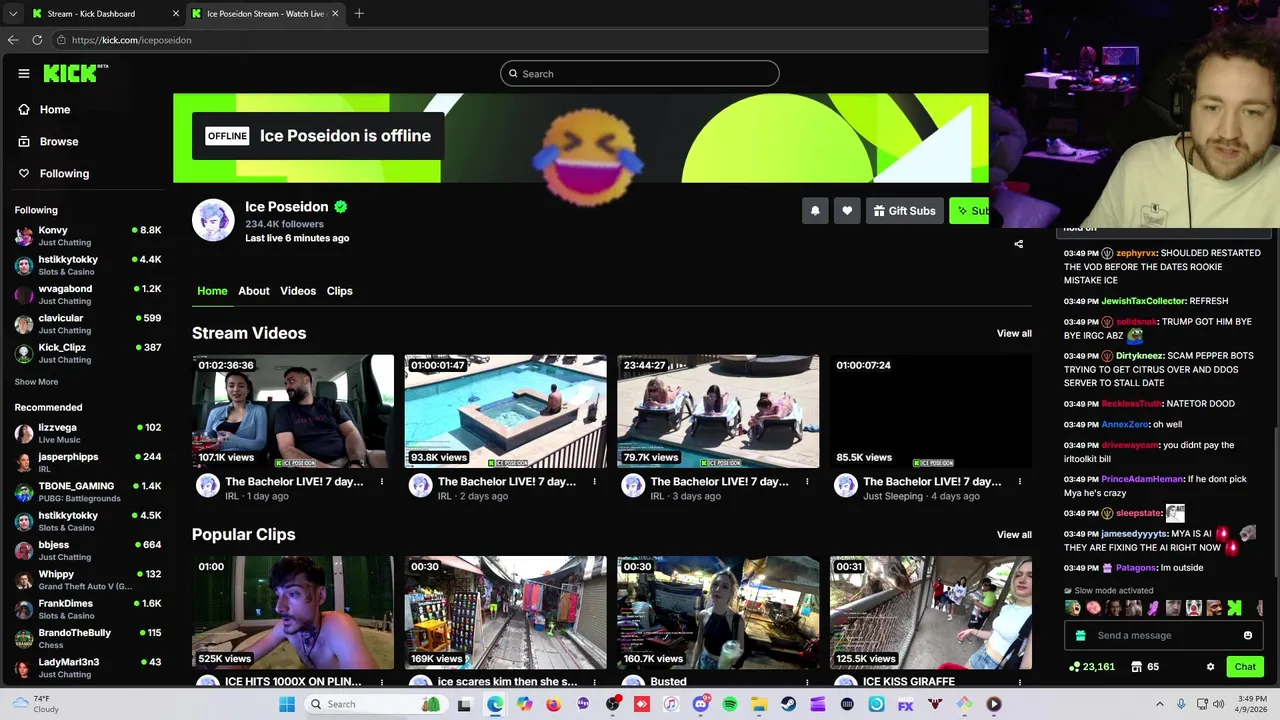Expand Following list with Show More

tap(36, 382)
